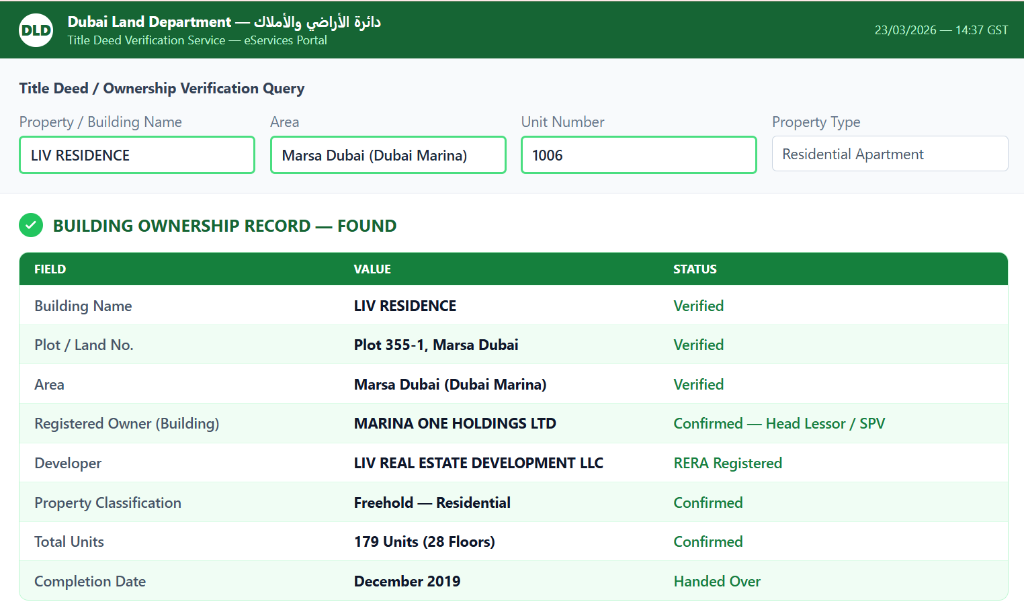Select the Registered Owner (Building) cell
This screenshot has height=614, width=1024.
[x=127, y=424]
